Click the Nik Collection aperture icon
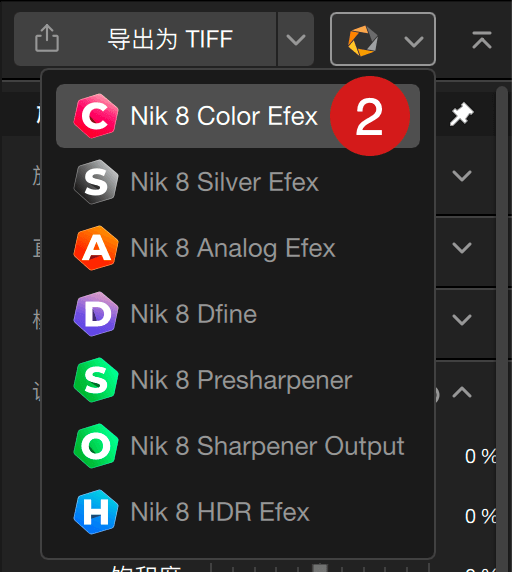The image size is (512, 572). [x=362, y=40]
